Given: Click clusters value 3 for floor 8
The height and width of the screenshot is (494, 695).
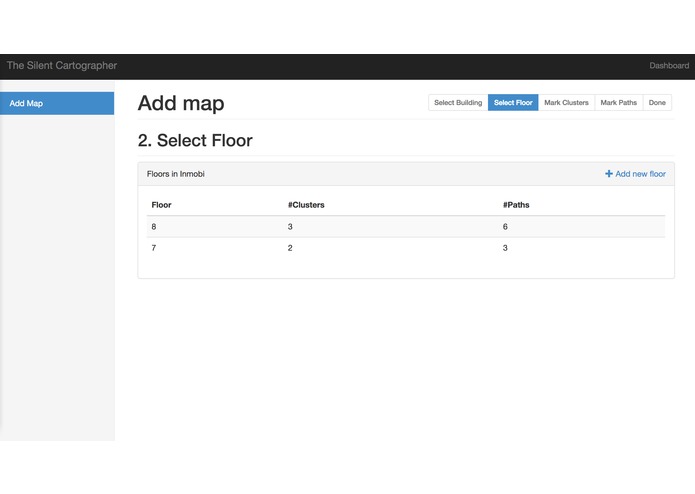Looking at the screenshot, I should [x=290, y=226].
